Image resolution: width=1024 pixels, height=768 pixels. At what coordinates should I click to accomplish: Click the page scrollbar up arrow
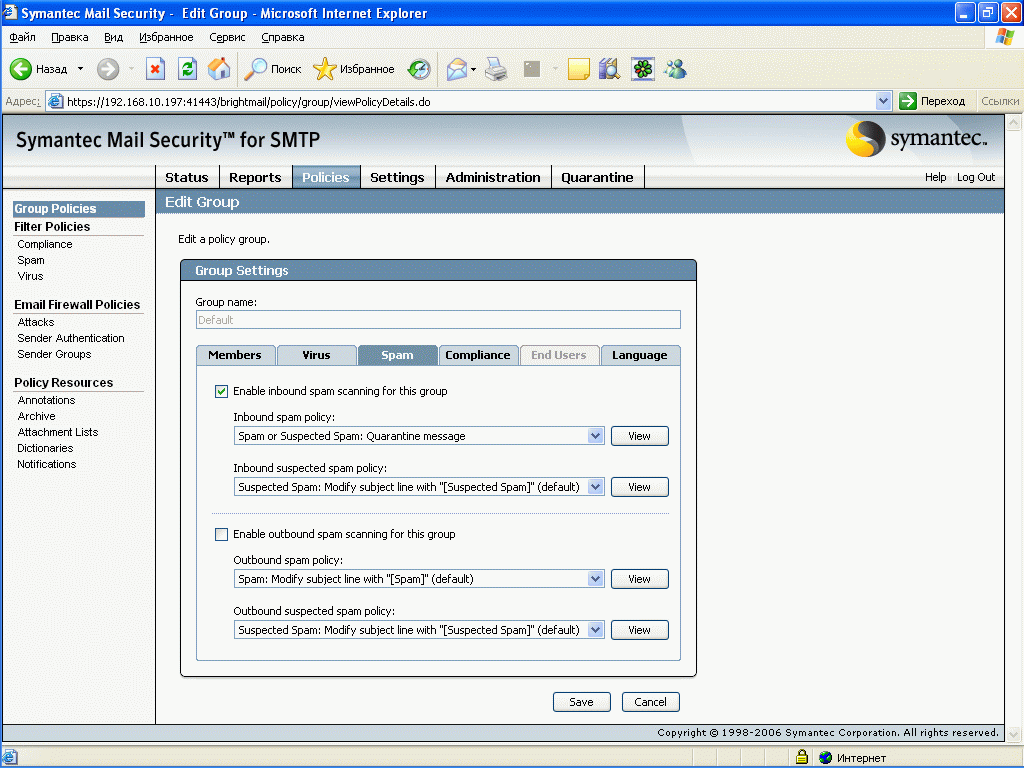pos(1014,122)
